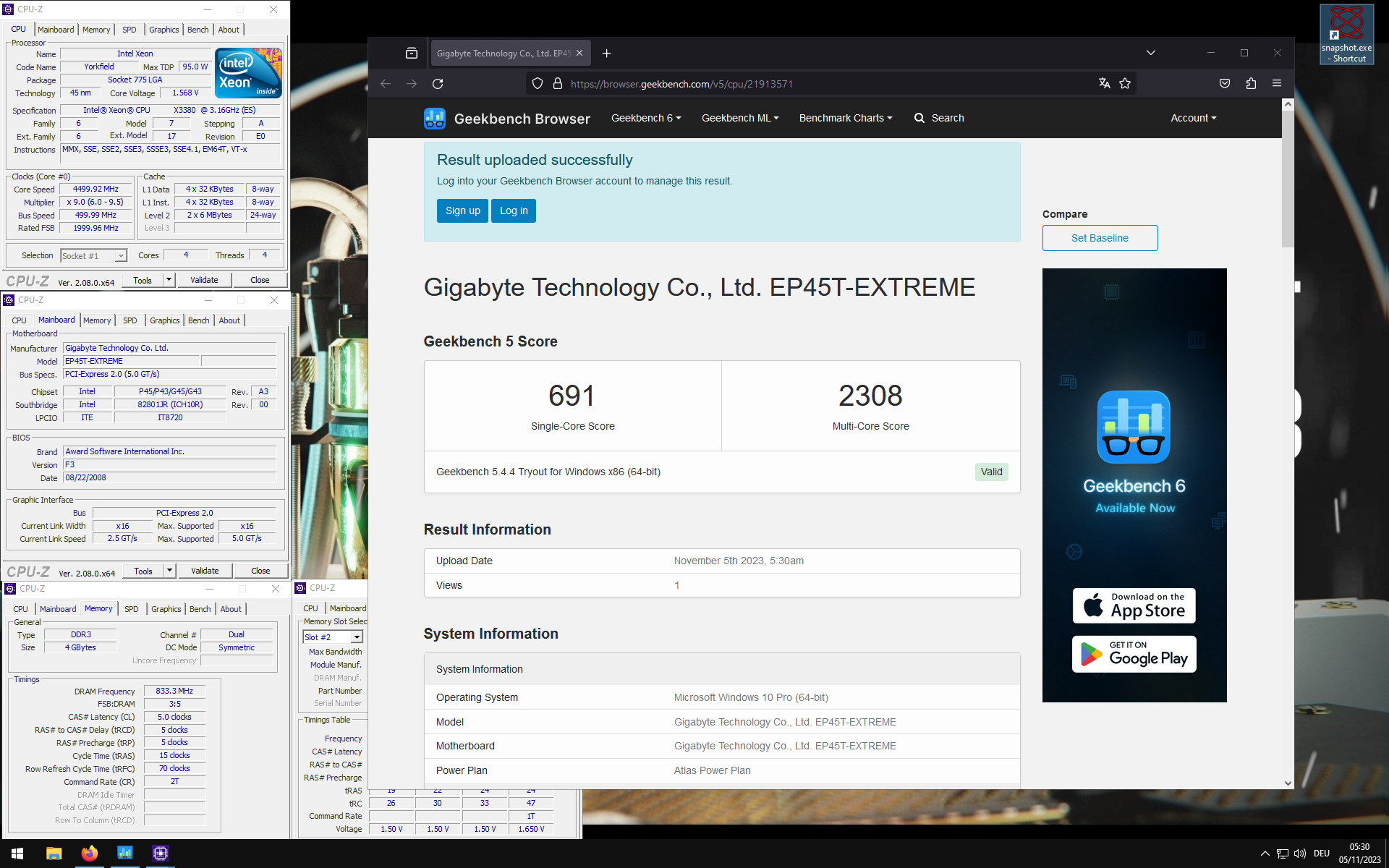Click the Single-Core Score 691
Image resolution: width=1389 pixels, height=868 pixels.
572,396
